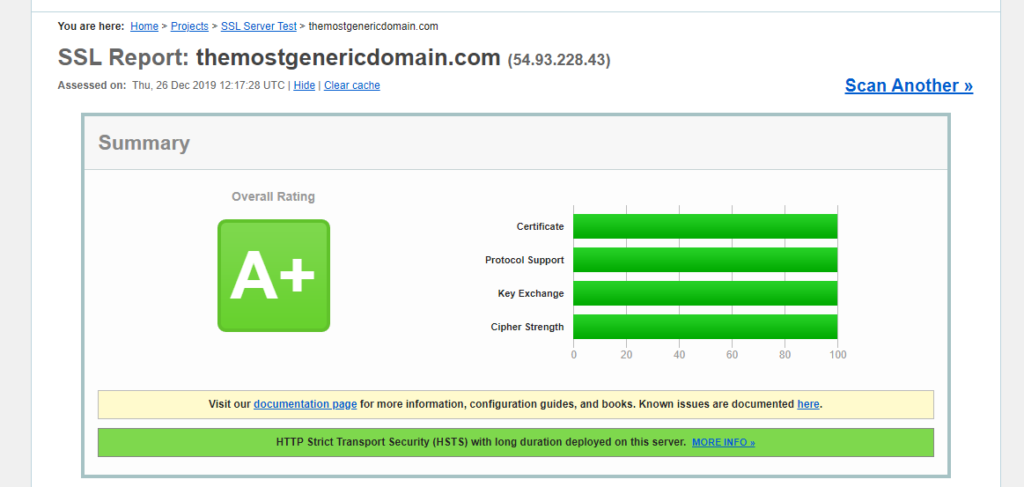Select the IP address 54.93.228.43

click(559, 60)
